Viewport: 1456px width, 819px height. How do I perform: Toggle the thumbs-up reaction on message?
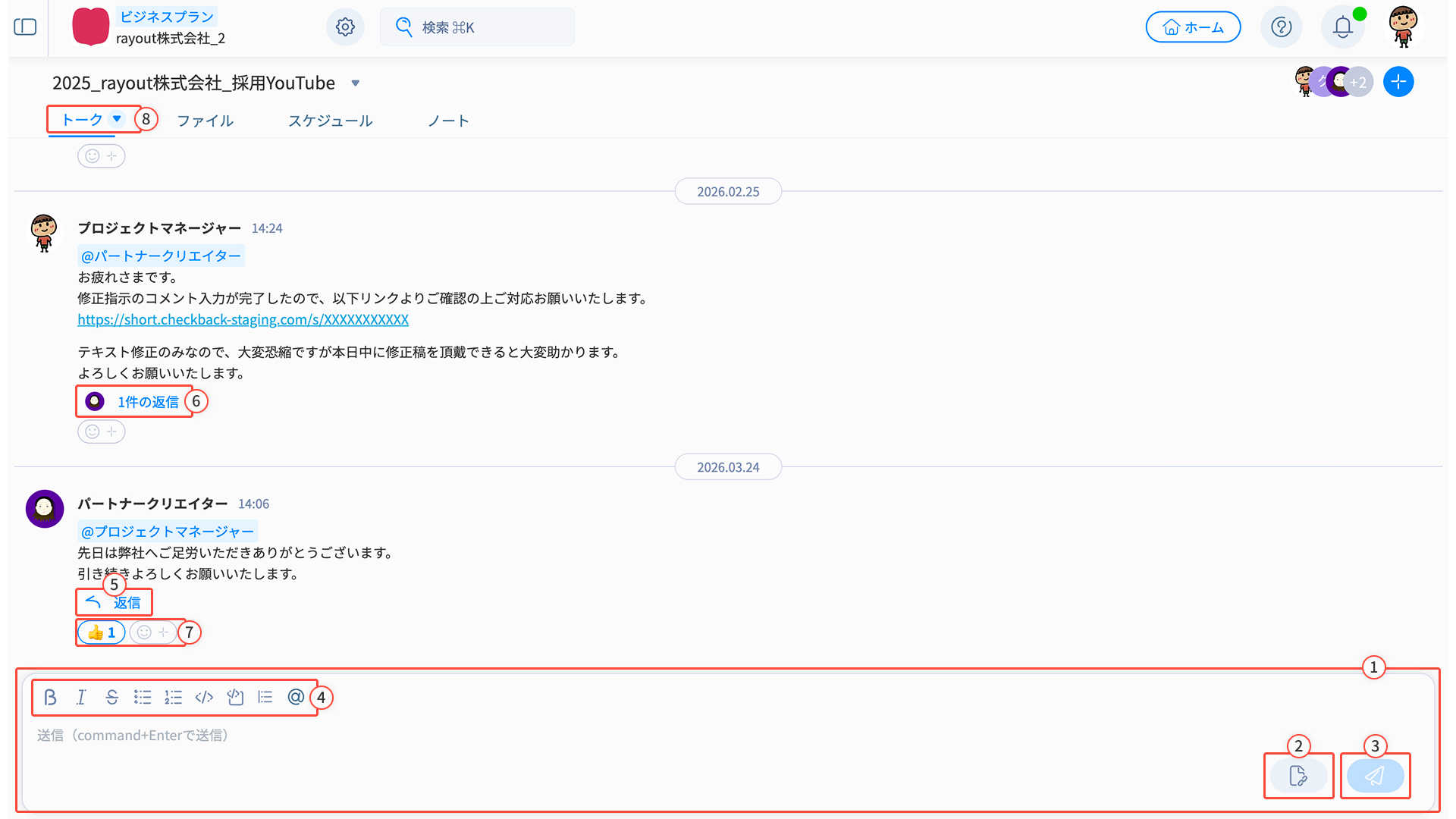102,632
